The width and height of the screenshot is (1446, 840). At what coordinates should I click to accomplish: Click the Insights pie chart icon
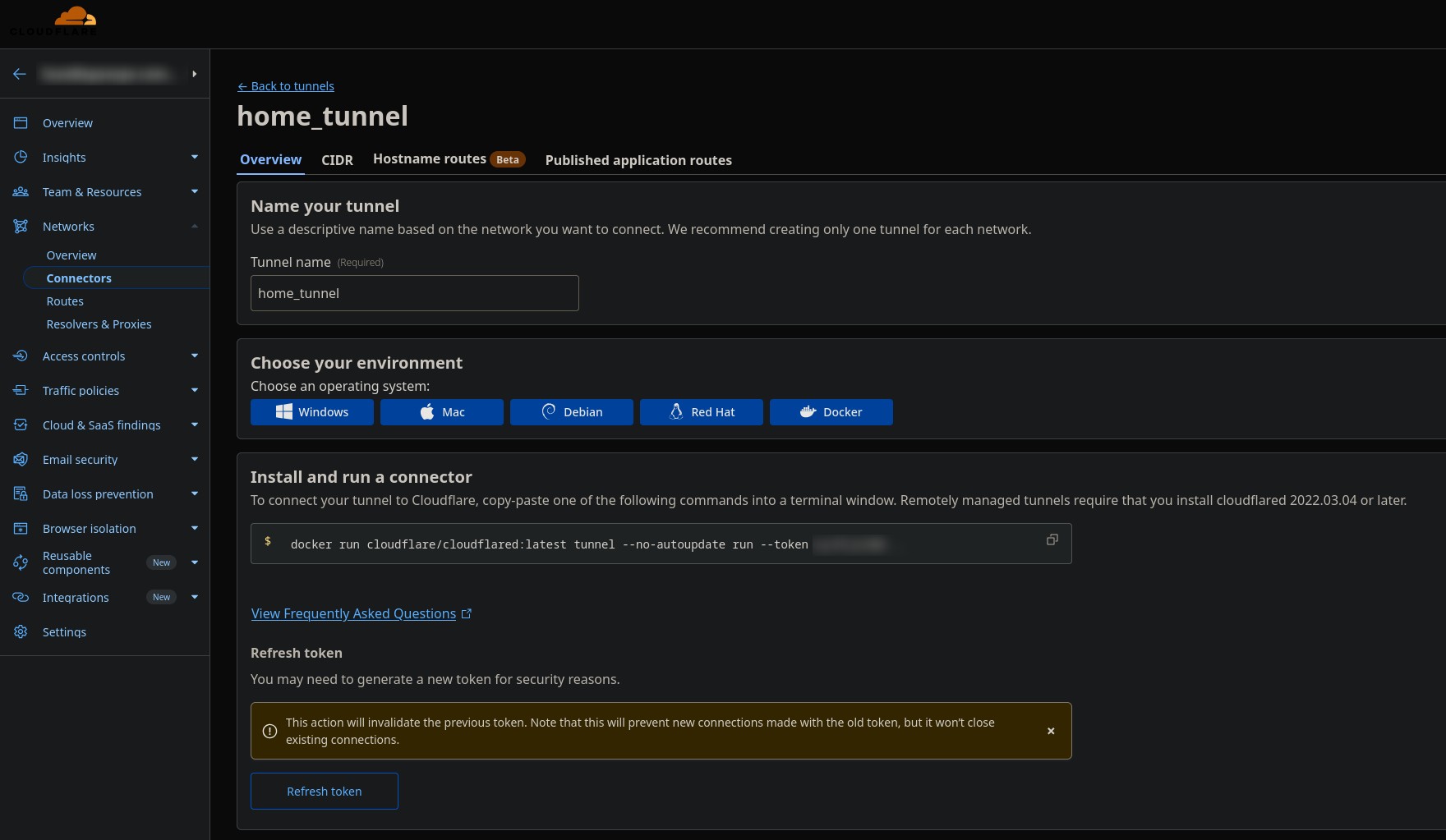tap(21, 158)
